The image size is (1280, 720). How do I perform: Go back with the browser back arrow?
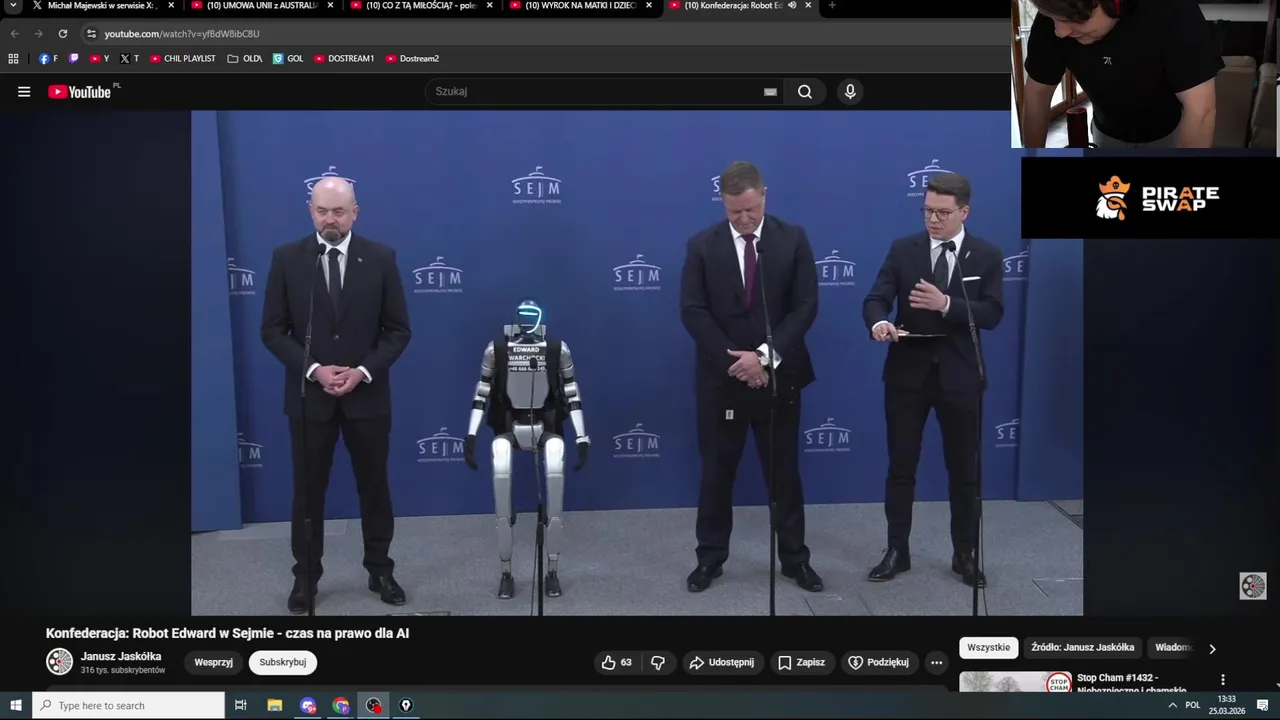pos(15,33)
